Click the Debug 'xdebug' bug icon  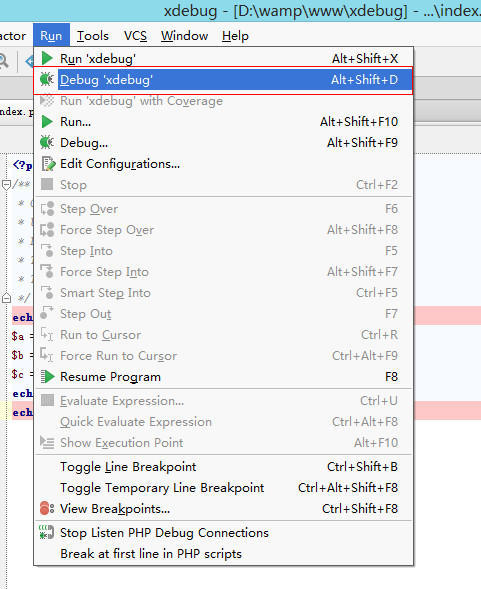pyautogui.click(x=47, y=79)
